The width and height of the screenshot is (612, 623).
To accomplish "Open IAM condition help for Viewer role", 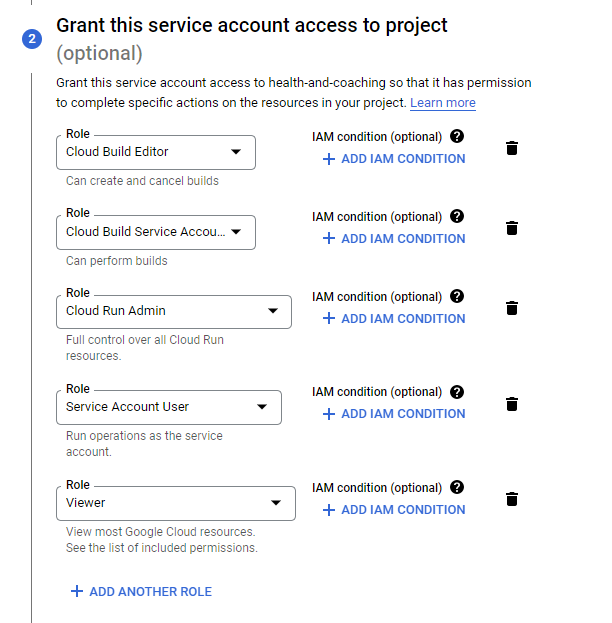I will point(457,487).
